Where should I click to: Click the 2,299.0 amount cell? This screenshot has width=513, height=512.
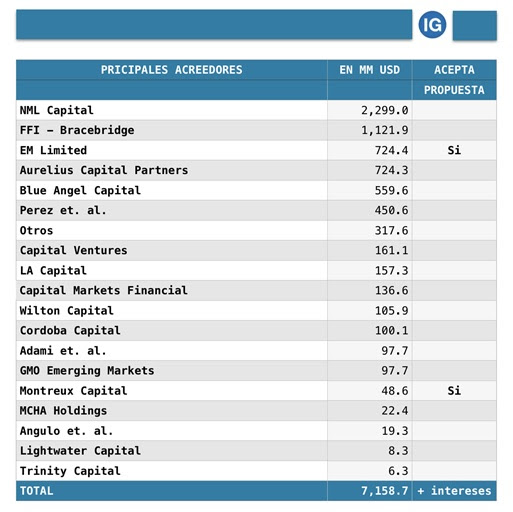click(370, 110)
